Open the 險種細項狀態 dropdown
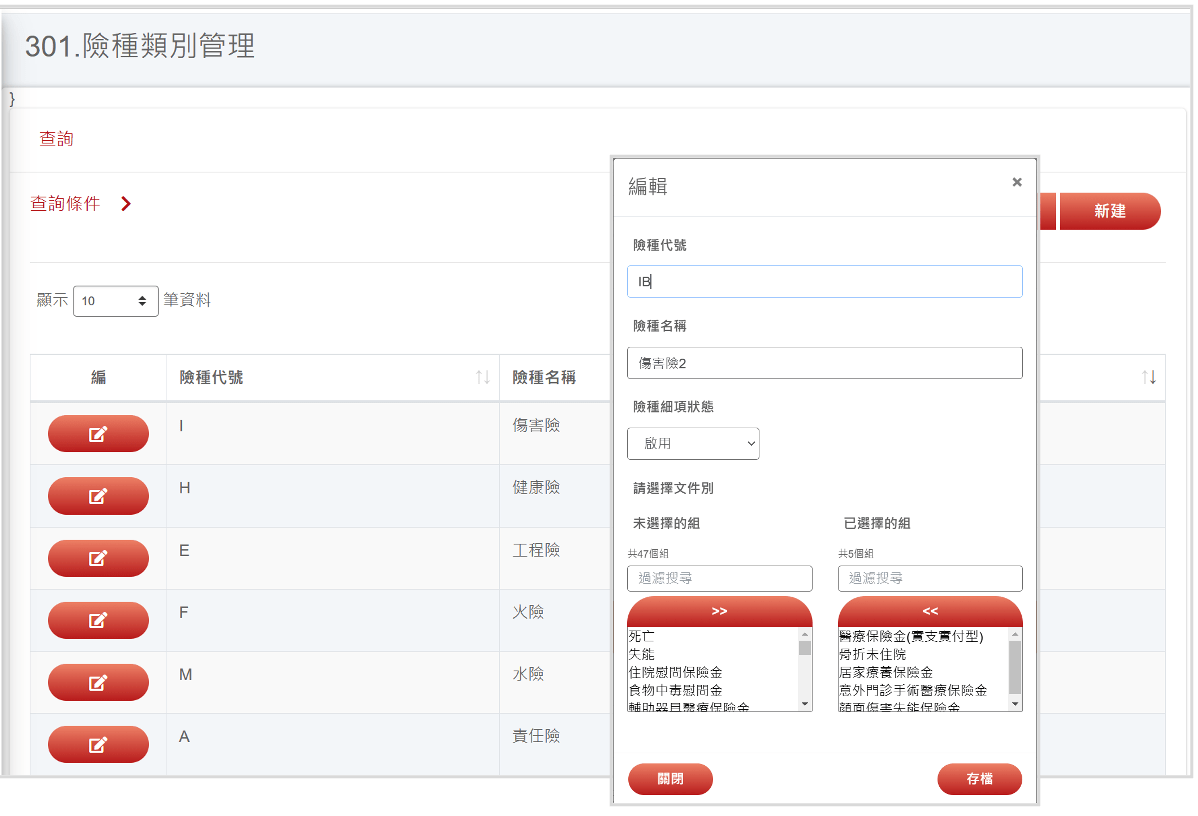Viewport: 1198px width, 816px height. coord(693,443)
